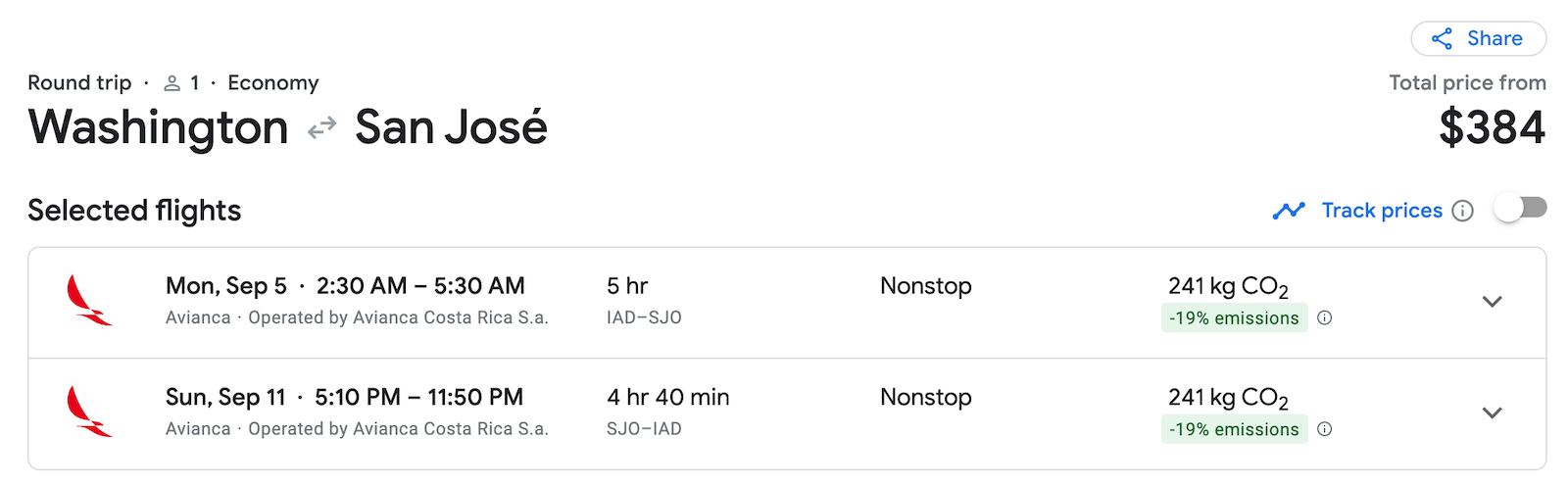Click the Share button label

[x=1494, y=39]
